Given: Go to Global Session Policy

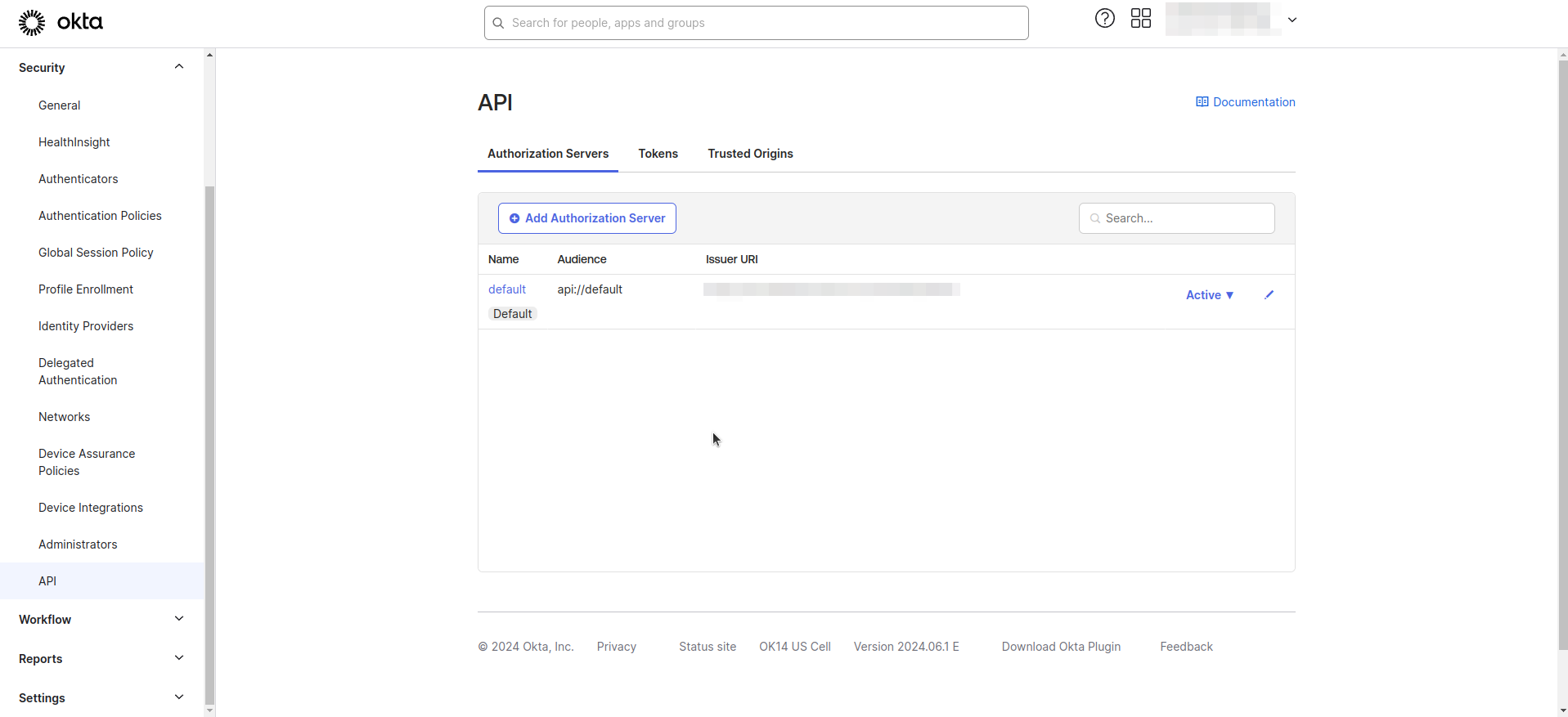Looking at the screenshot, I should coord(96,253).
